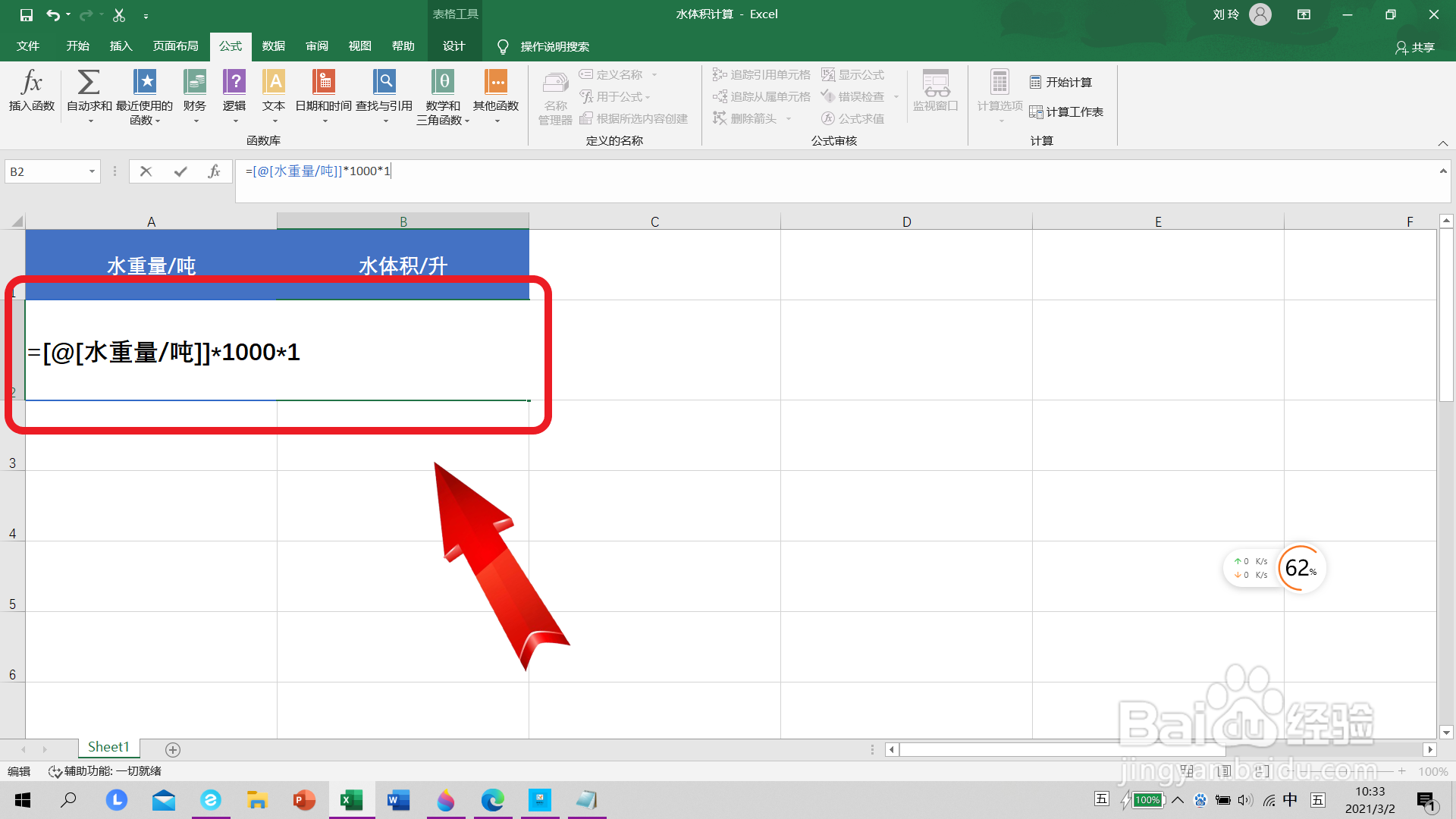The width and height of the screenshot is (1456, 819).
Task: Collapse the ribbon with chevron
Action: click(1442, 143)
